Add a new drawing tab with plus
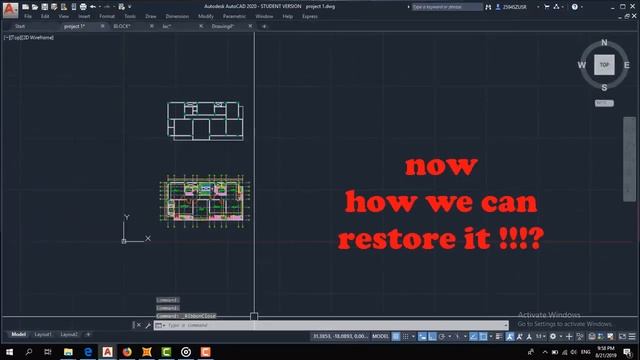Viewport: 640px width, 360px height. coord(264,26)
